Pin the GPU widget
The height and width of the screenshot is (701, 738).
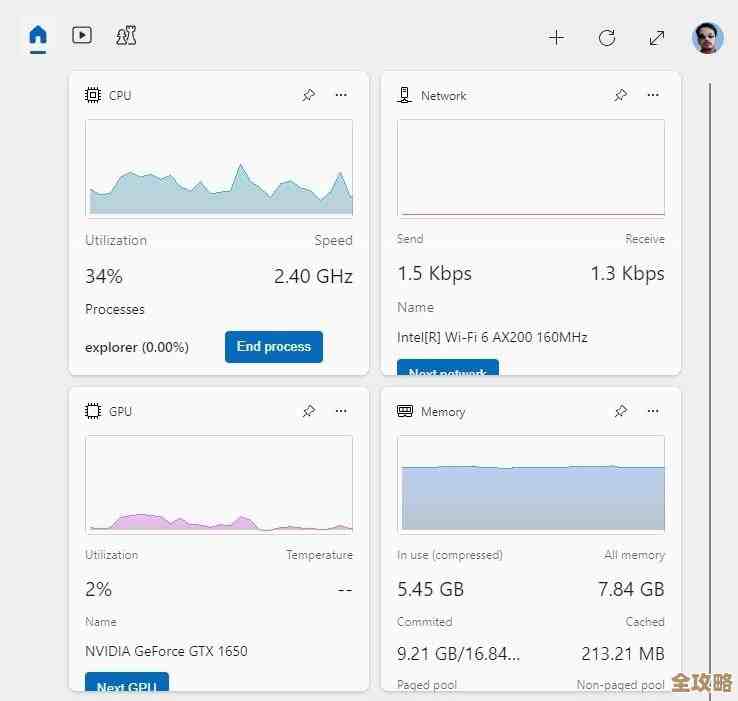[x=309, y=411]
